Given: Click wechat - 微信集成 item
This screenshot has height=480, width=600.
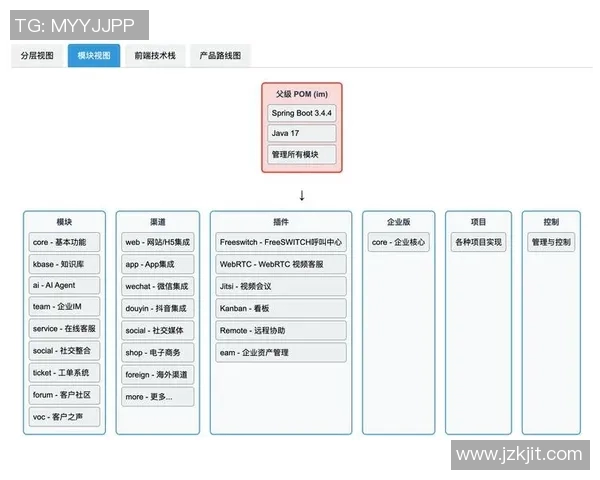Looking at the screenshot, I should click(x=158, y=286).
